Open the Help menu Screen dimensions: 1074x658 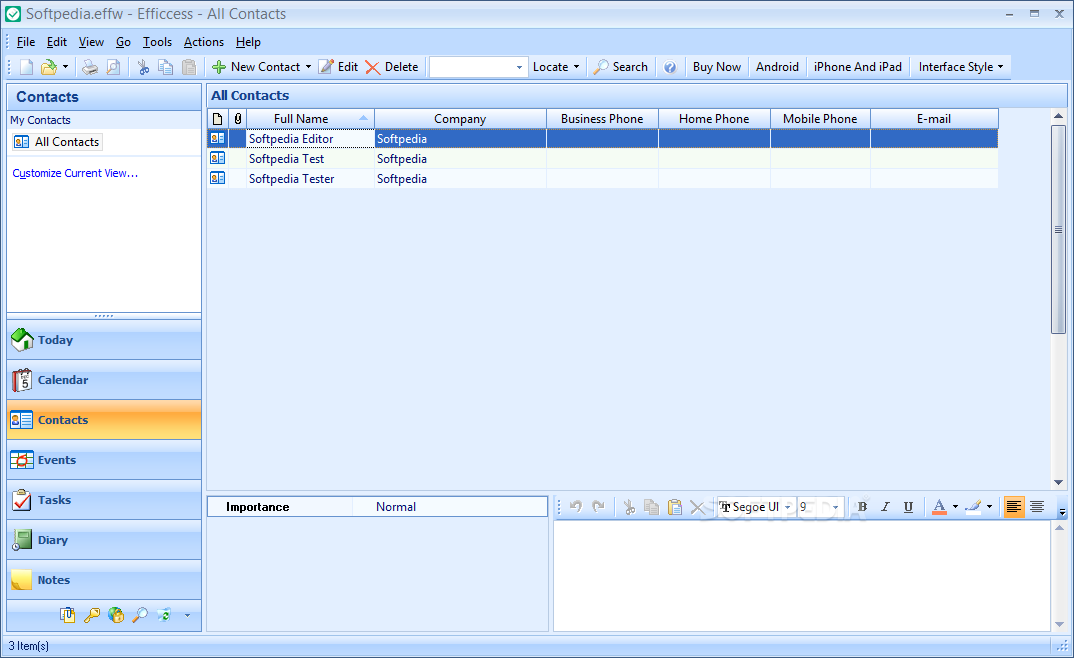(248, 42)
